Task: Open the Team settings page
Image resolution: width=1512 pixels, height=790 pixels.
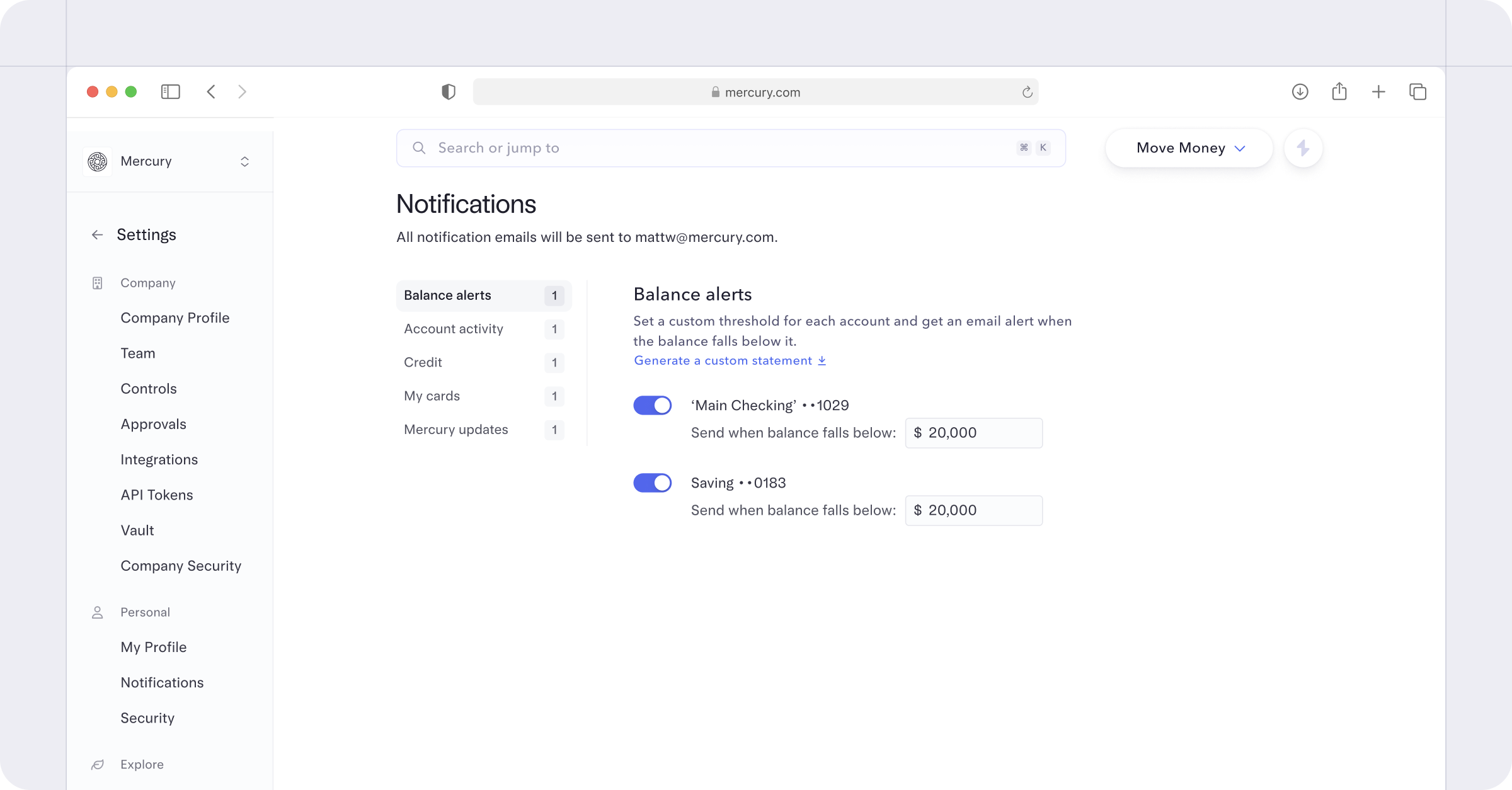Action: [138, 353]
